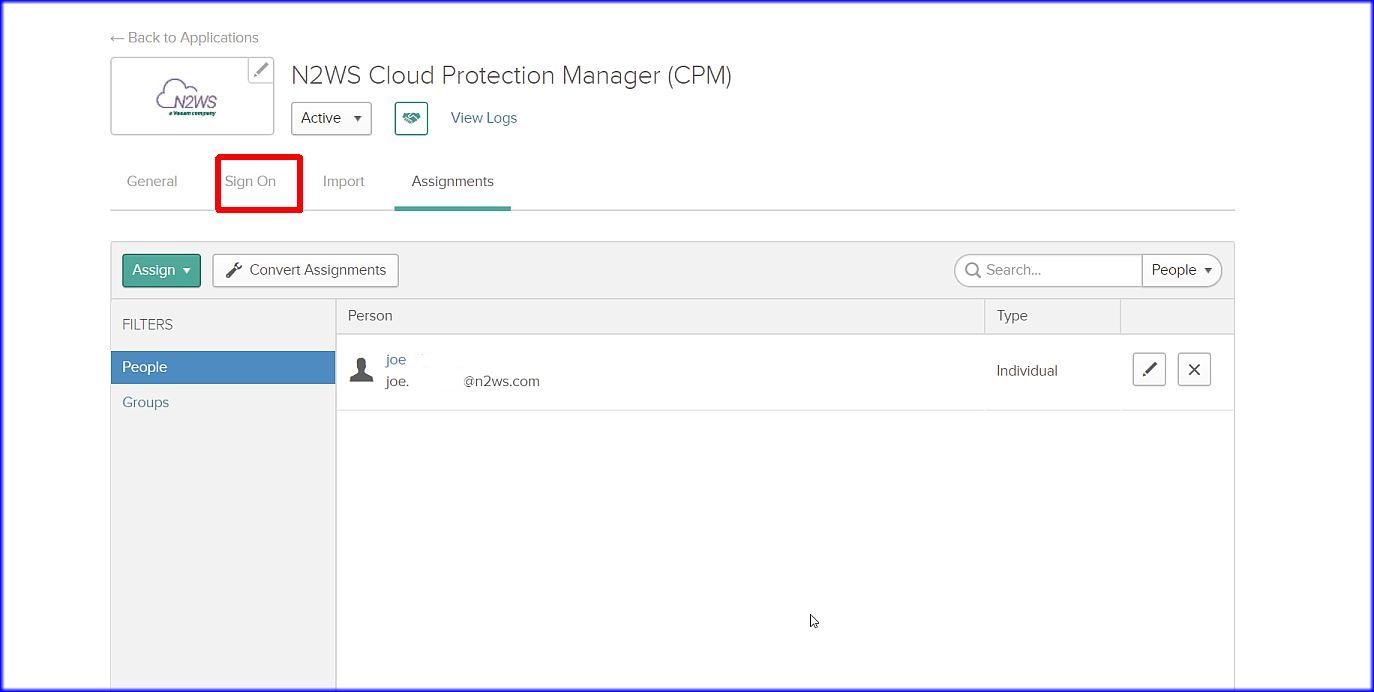Switch to the General tab
The height and width of the screenshot is (692, 1374).
tap(152, 181)
